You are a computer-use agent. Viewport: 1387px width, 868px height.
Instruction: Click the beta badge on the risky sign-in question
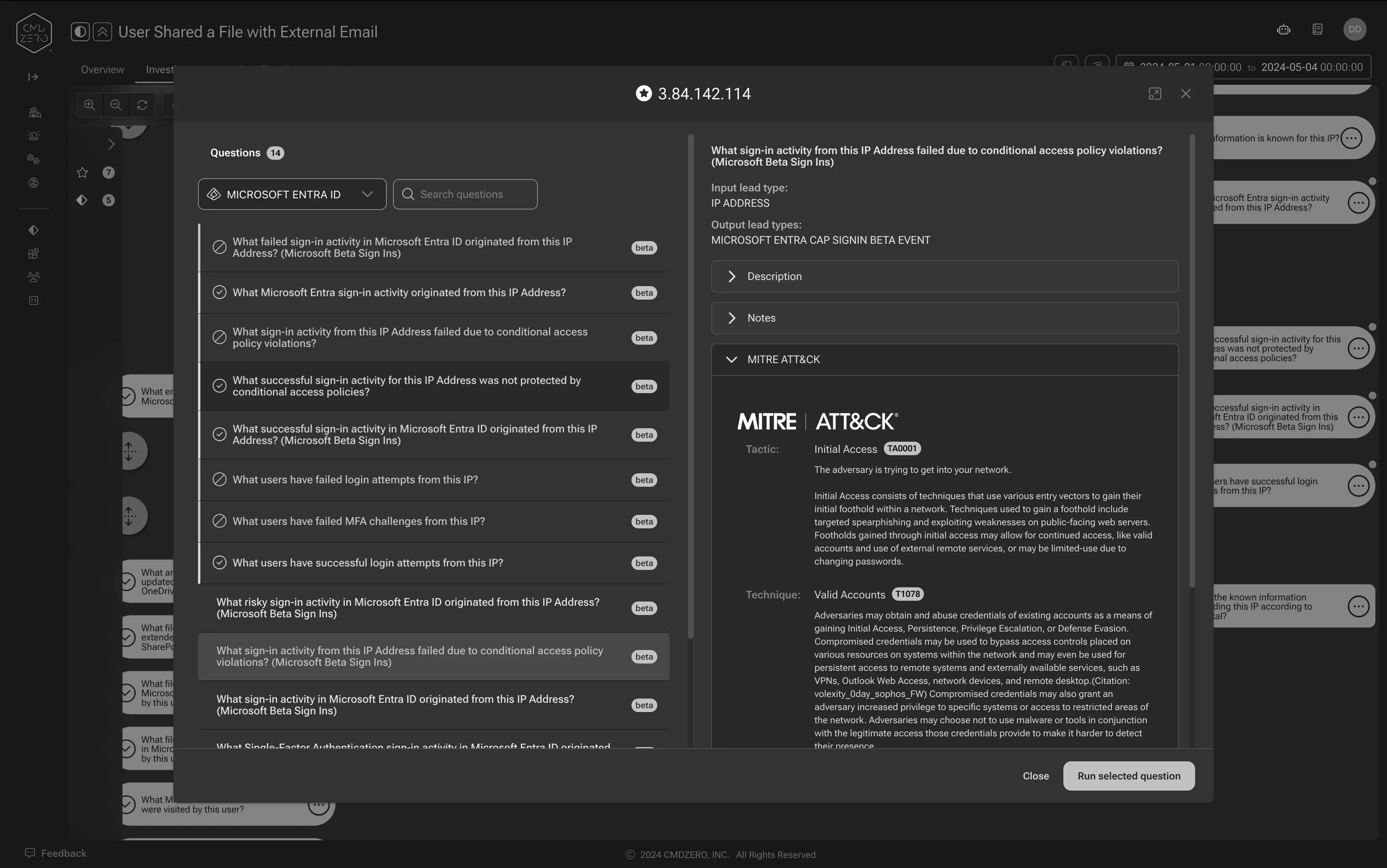644,608
